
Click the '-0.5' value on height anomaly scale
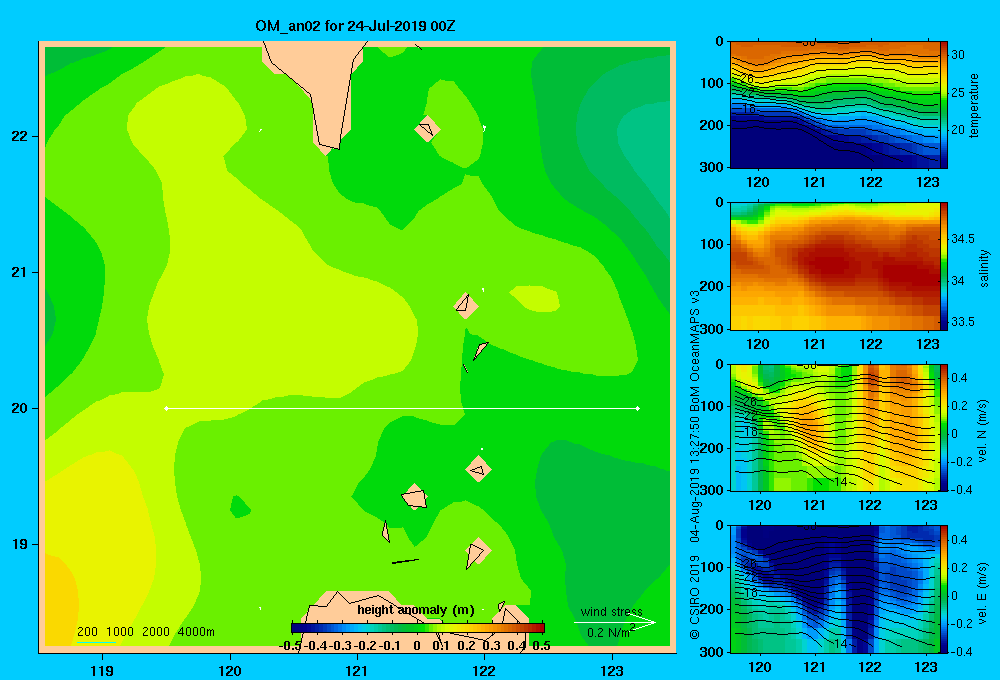290,646
